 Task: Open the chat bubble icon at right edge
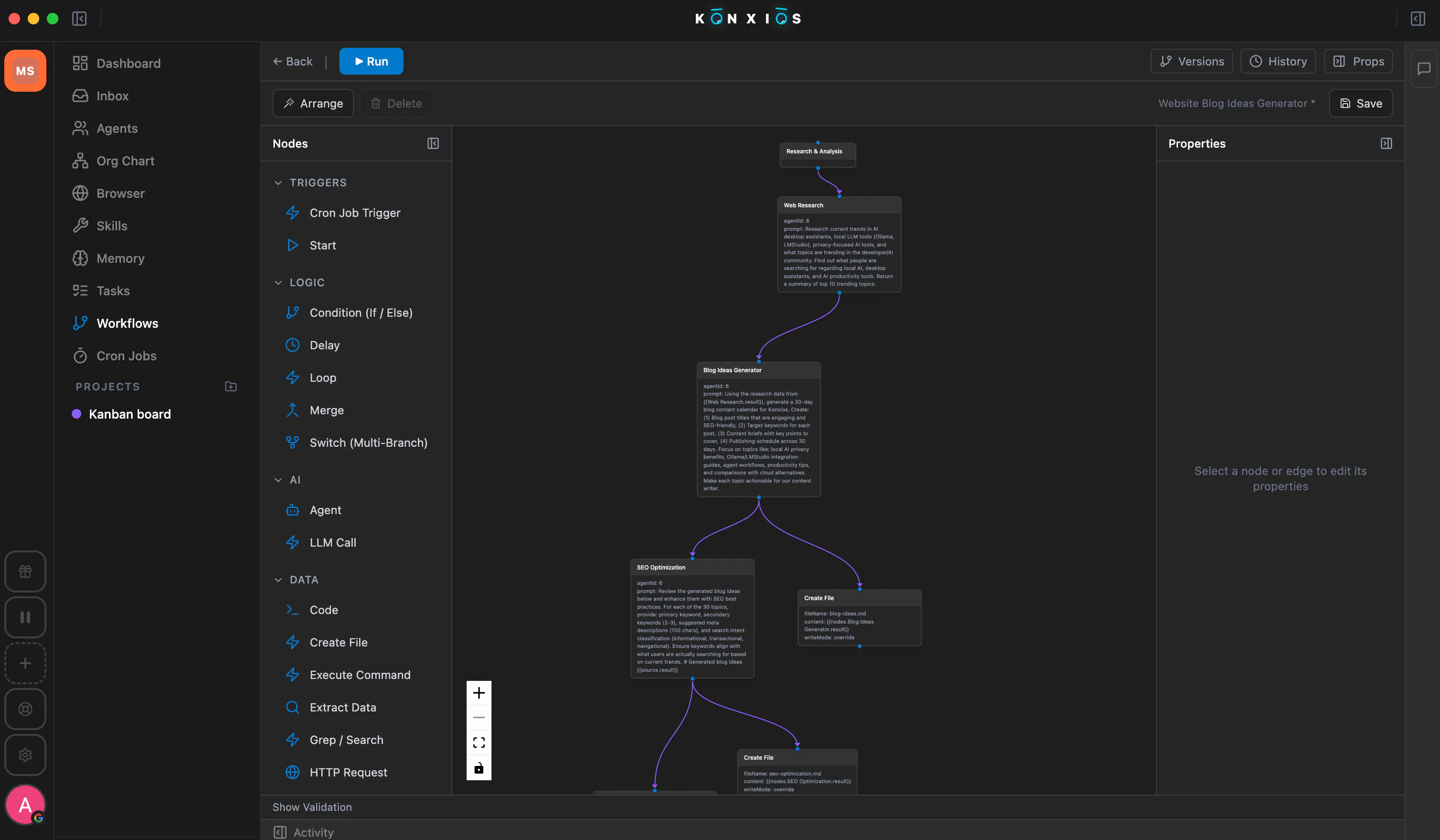click(1424, 68)
